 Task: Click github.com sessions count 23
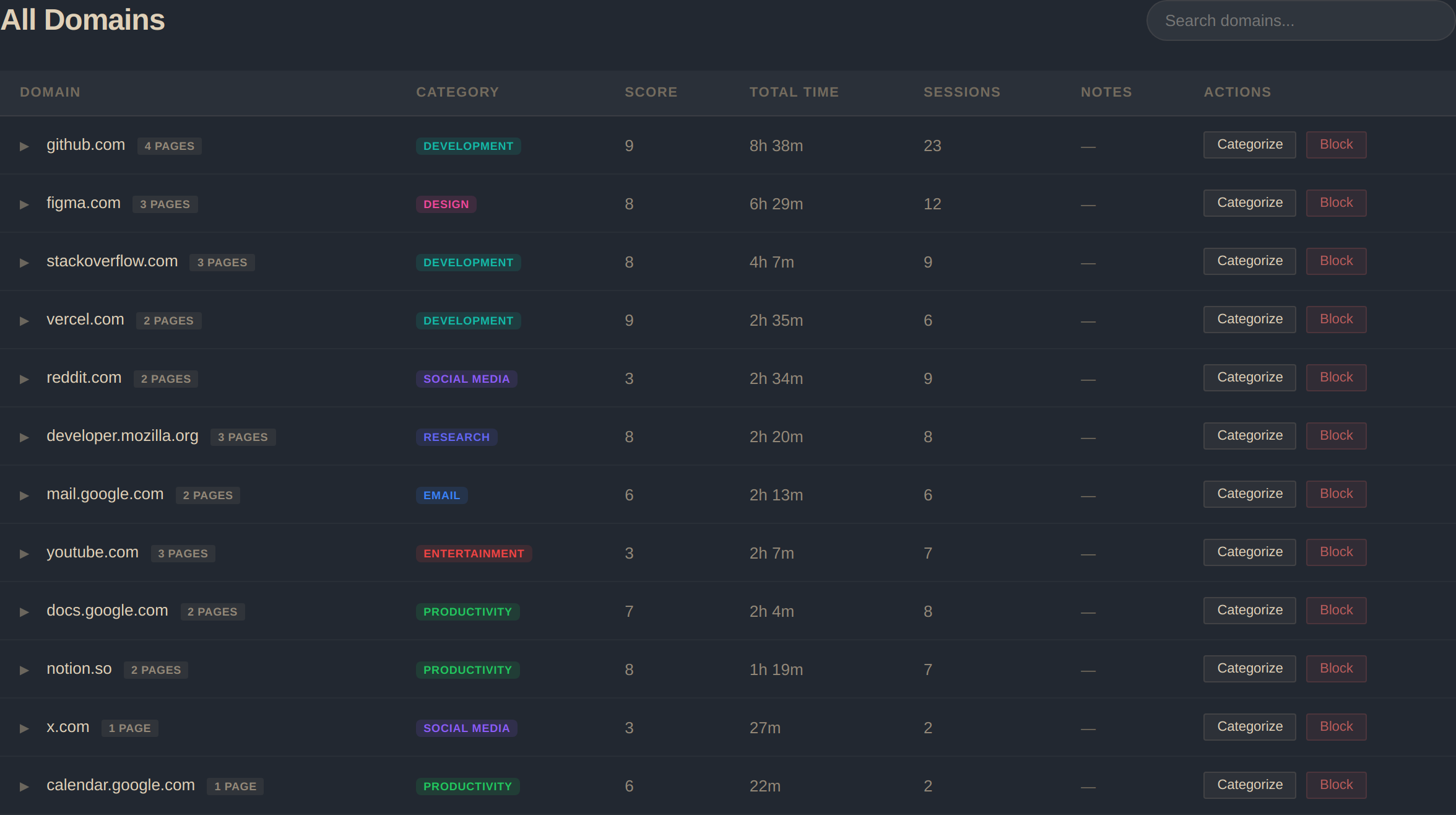click(x=932, y=146)
